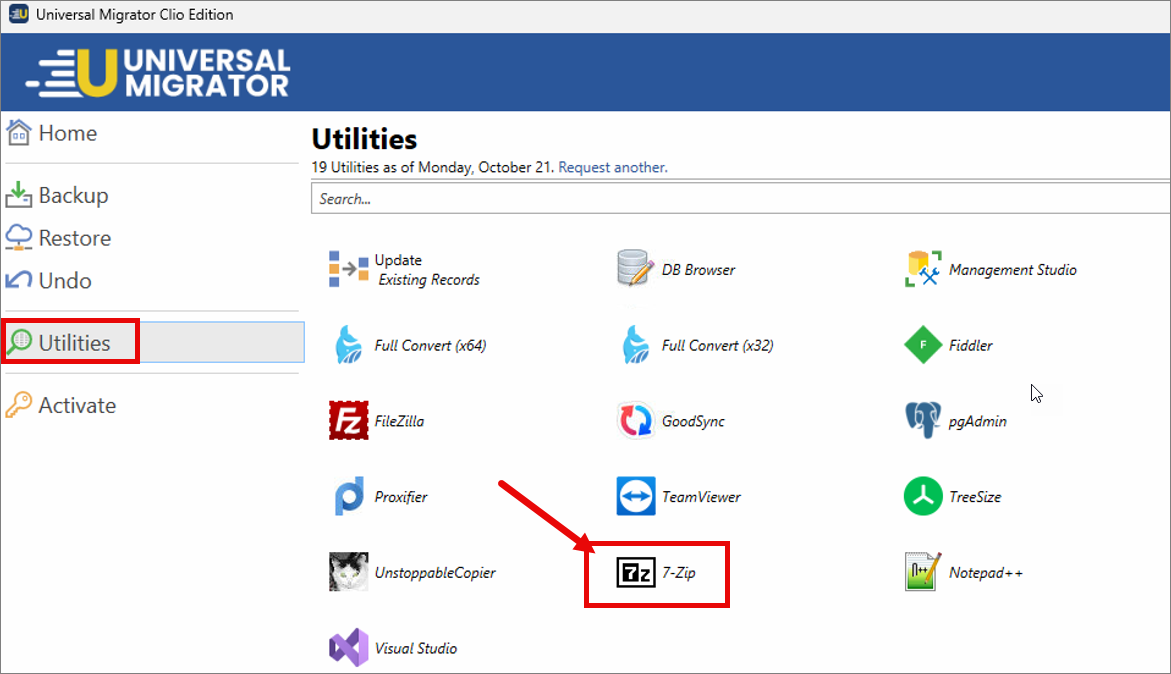Screen dimensions: 1171x674
Task: Open the GoodSync sync arrows icon
Action: (x=636, y=421)
